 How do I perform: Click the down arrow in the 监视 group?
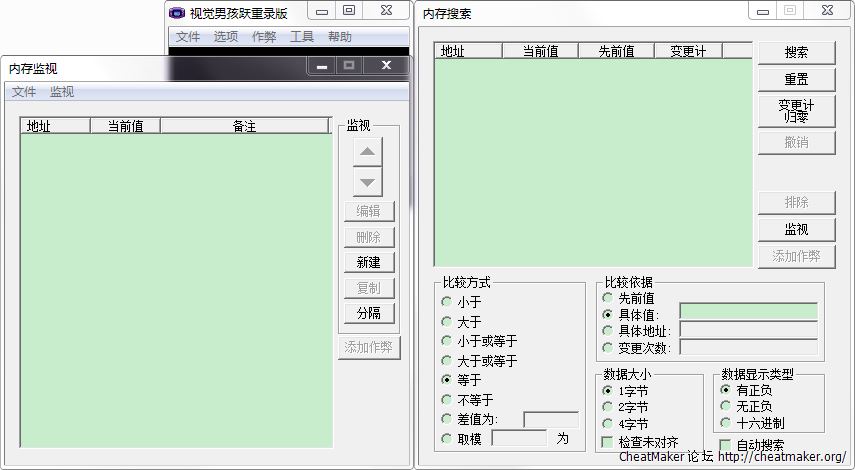pyautogui.click(x=368, y=182)
